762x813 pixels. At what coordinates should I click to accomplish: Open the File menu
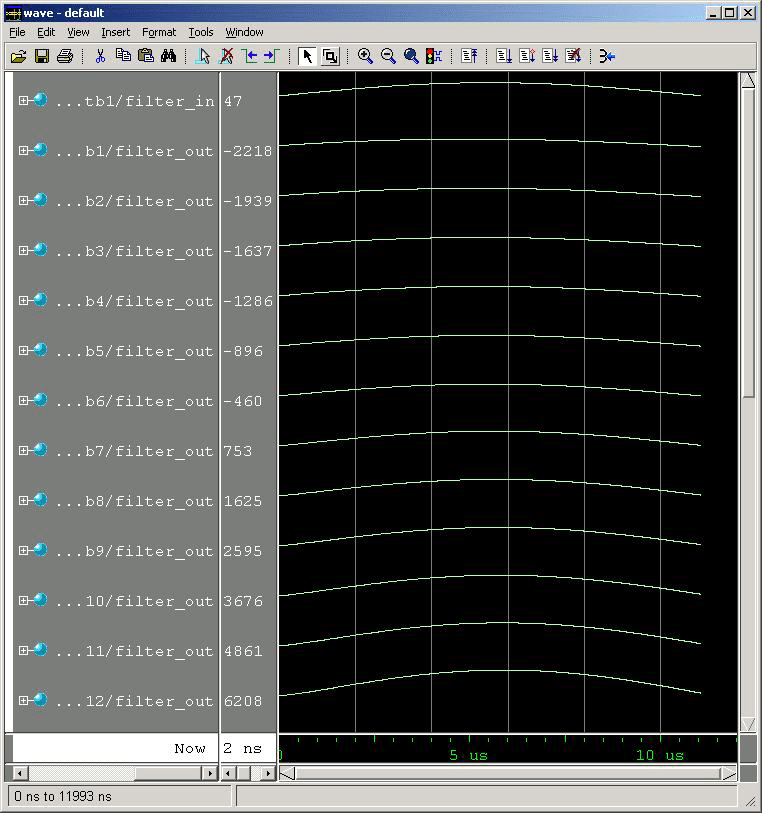(x=17, y=32)
